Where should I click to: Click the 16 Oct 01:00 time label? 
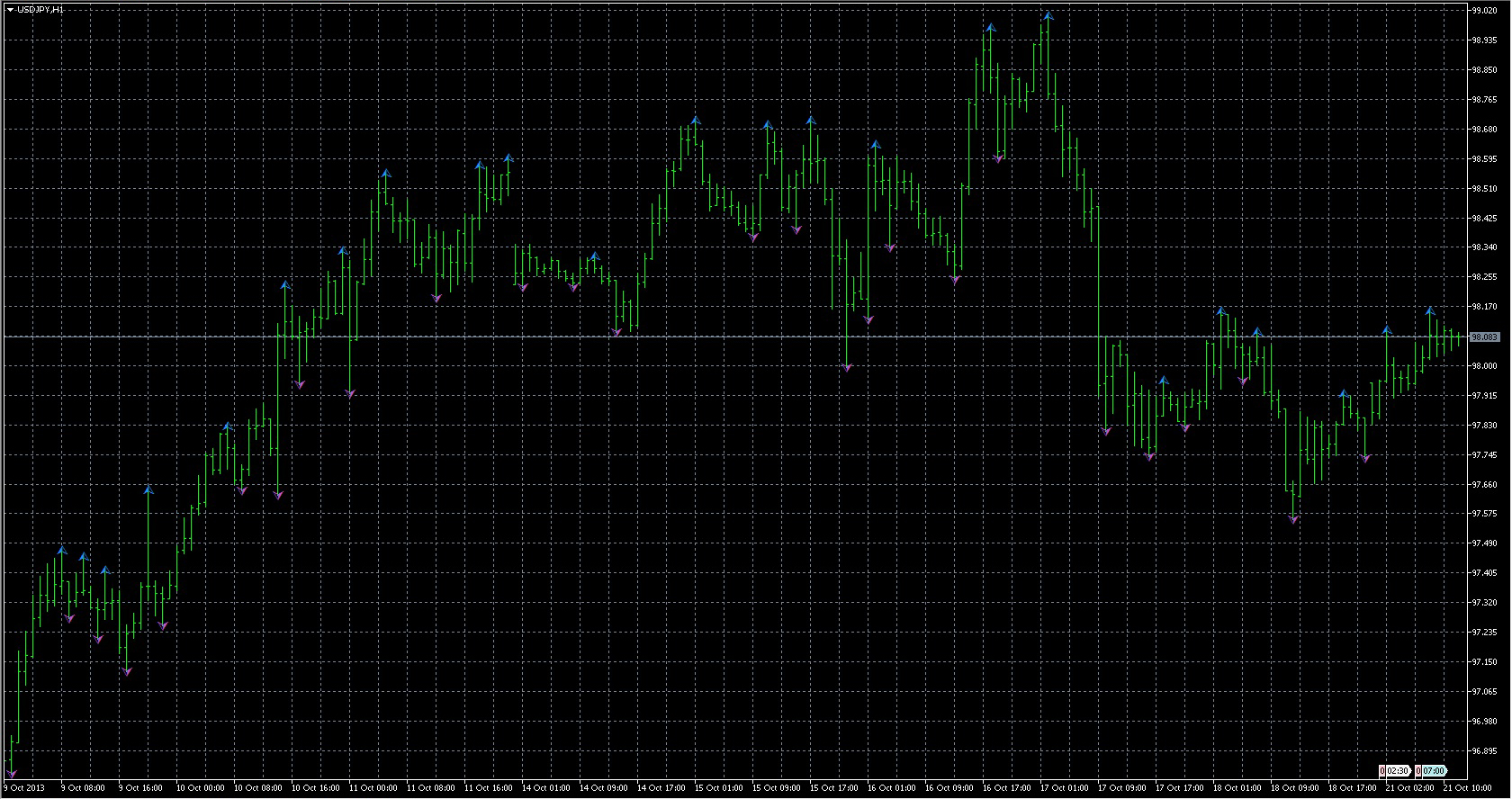tap(890, 788)
